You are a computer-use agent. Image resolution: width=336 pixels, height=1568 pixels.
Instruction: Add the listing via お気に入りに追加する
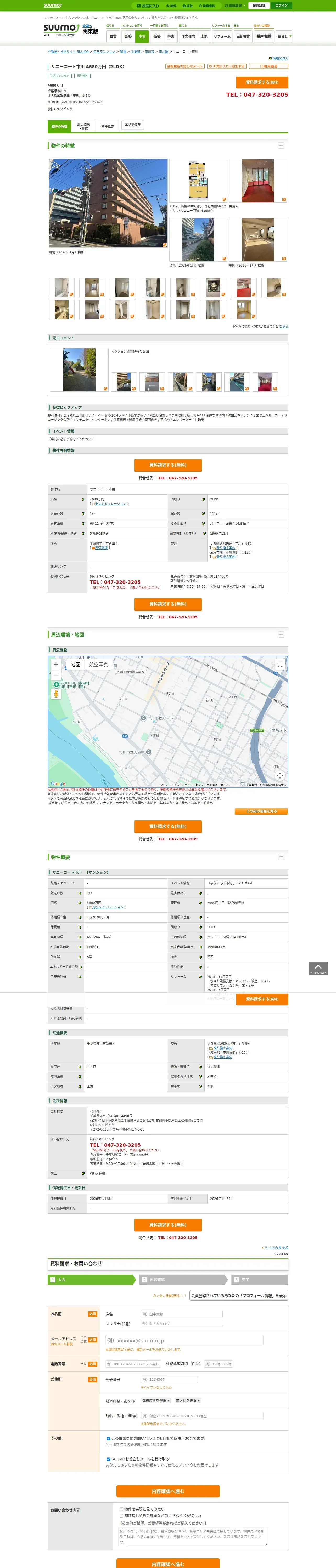[227, 66]
